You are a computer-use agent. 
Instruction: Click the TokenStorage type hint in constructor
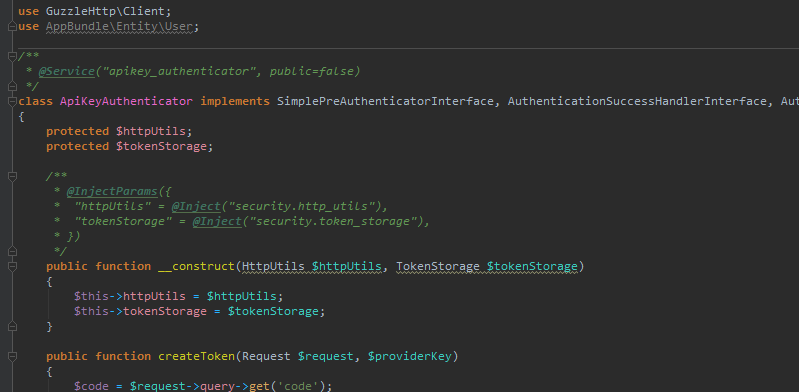438,266
